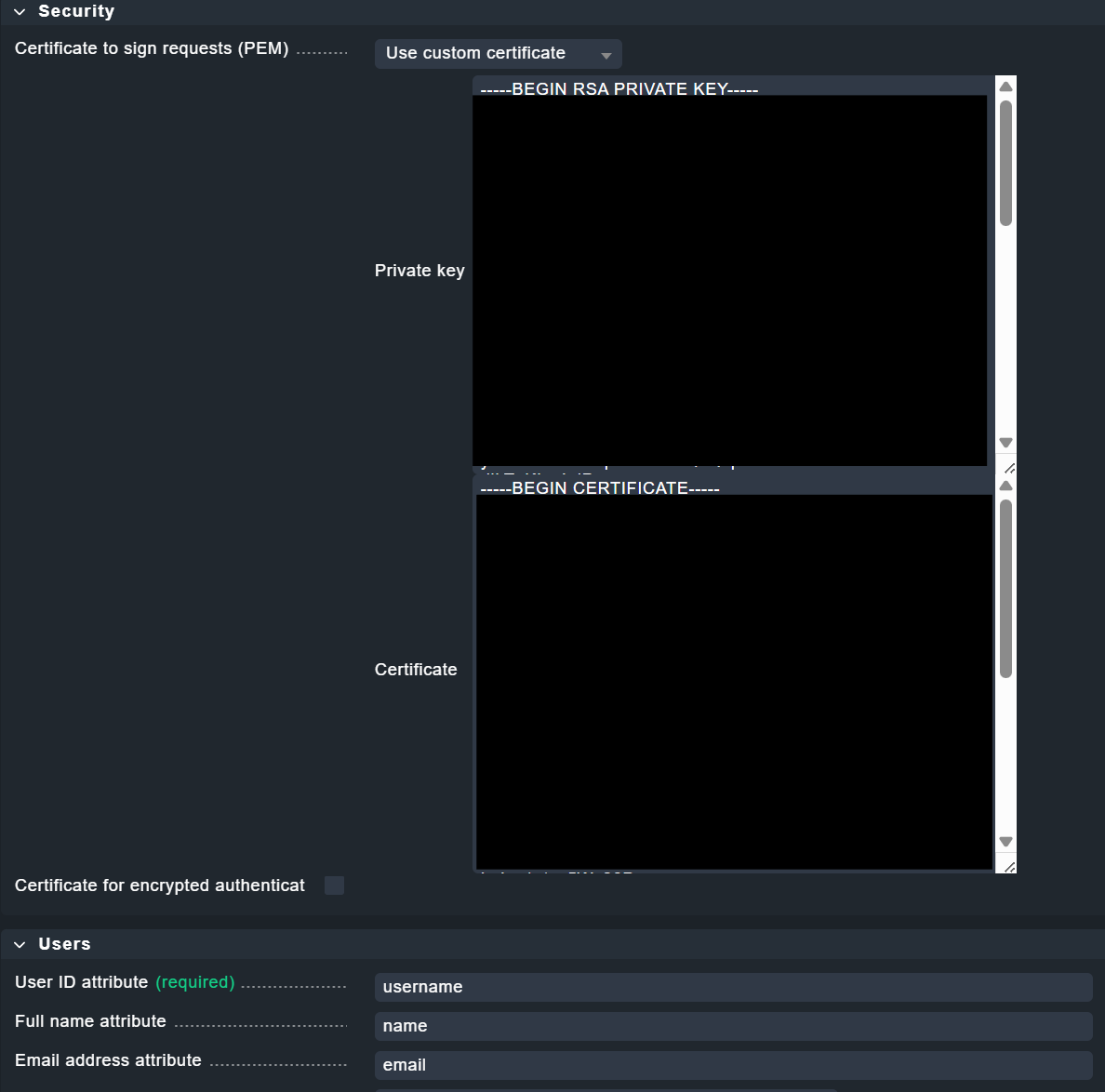Click the resize grip of the Certificate box
Screen dimensions: 1105x1092
point(1010,866)
